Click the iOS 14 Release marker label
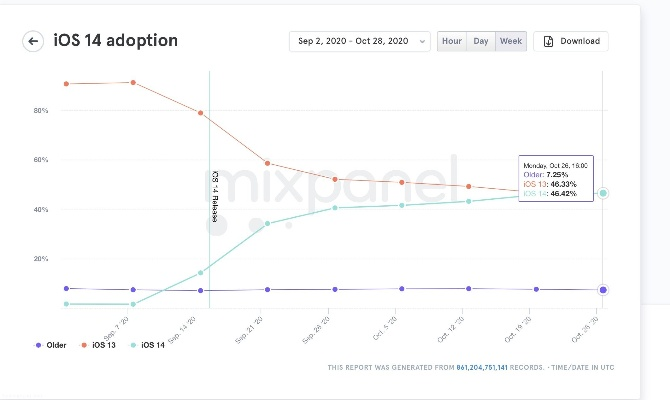The width and height of the screenshot is (670, 400). [214, 198]
